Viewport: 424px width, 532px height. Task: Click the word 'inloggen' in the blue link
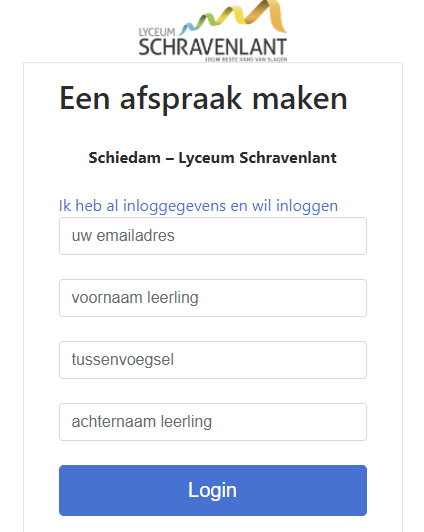(307, 206)
